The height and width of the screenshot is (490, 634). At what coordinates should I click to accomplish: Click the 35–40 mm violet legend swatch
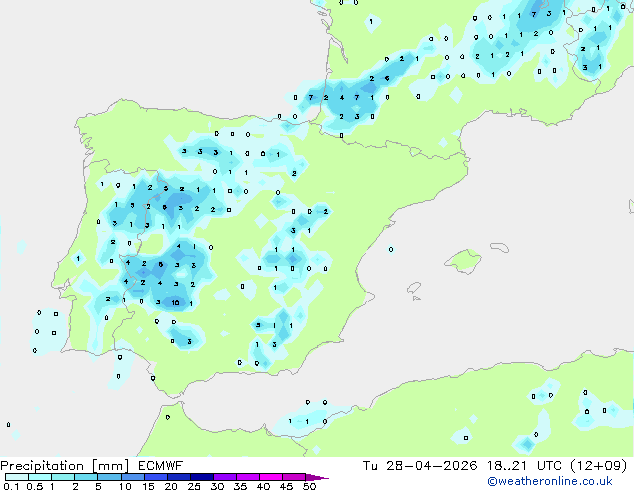pyautogui.click(x=248, y=477)
